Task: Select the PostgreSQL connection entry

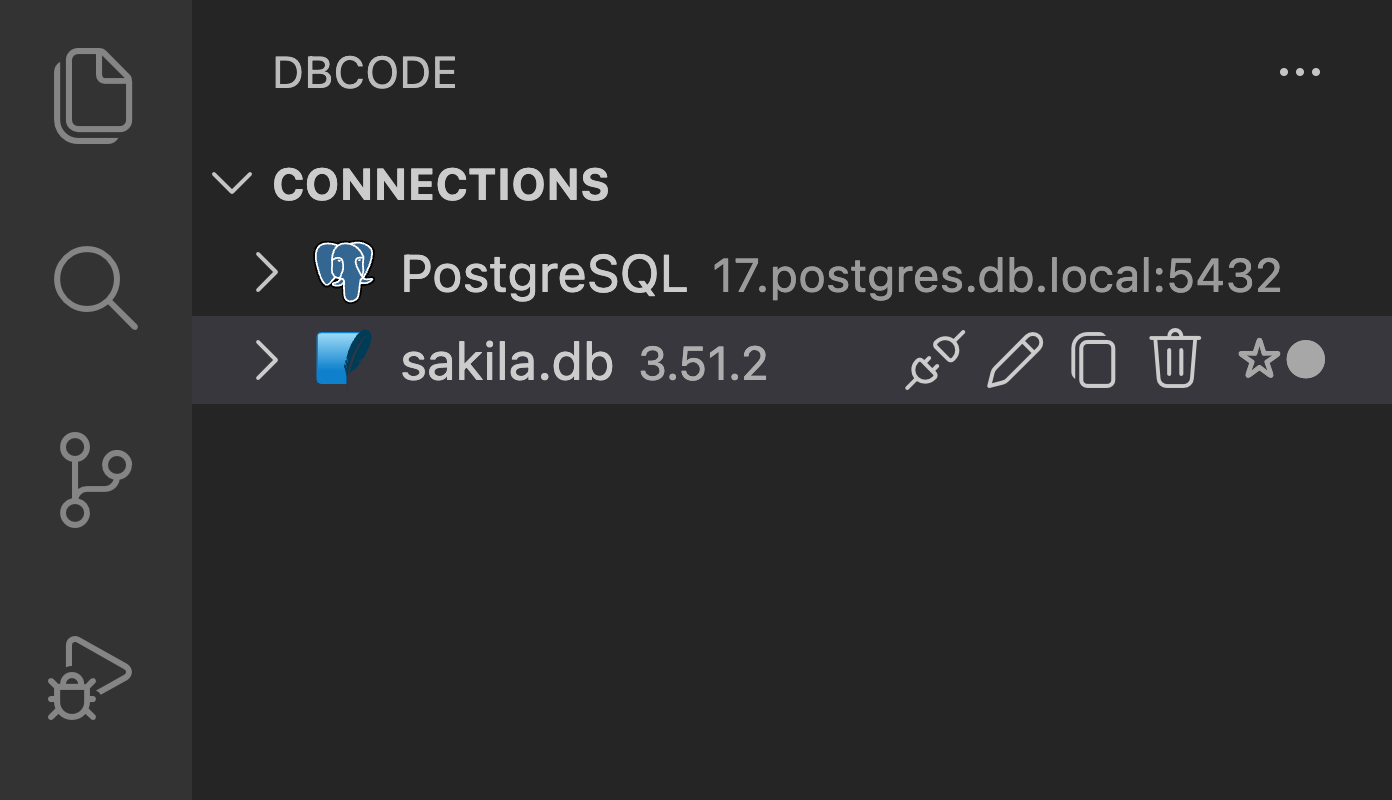Action: (544, 271)
